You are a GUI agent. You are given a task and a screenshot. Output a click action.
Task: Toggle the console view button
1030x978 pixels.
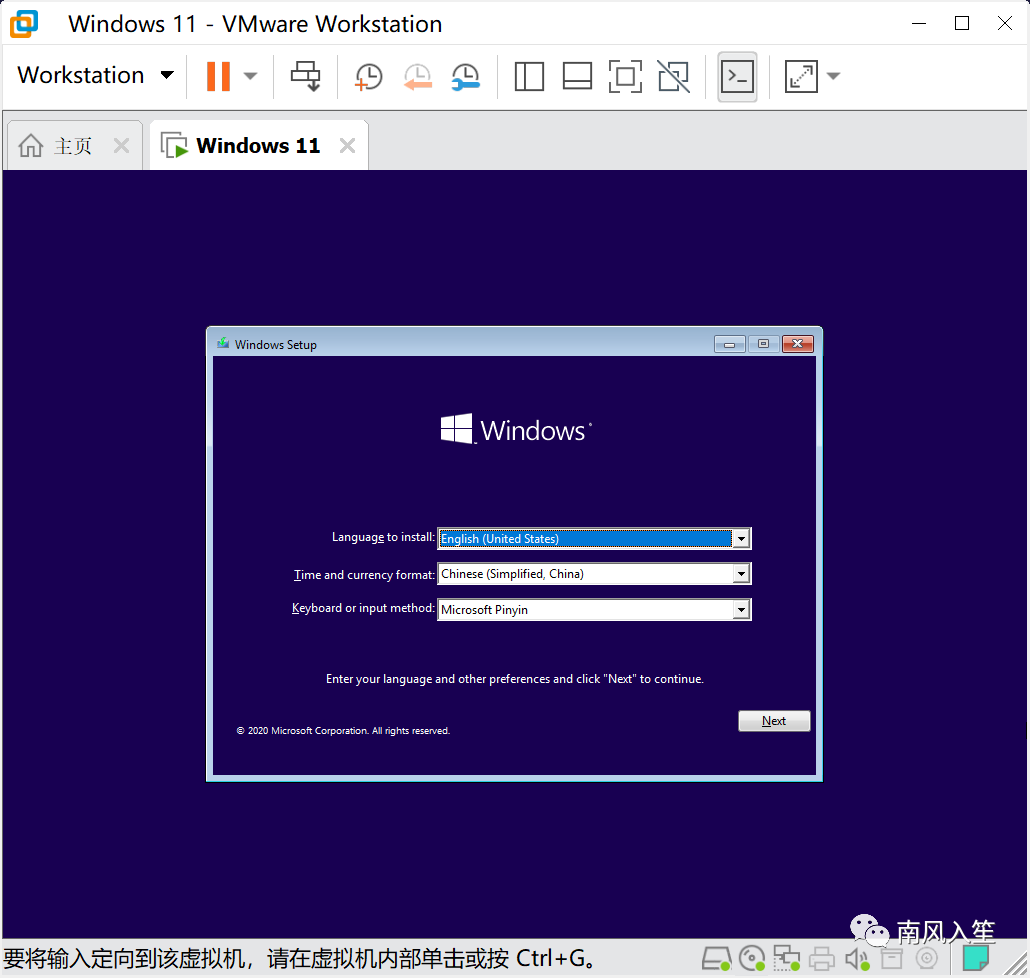click(737, 77)
